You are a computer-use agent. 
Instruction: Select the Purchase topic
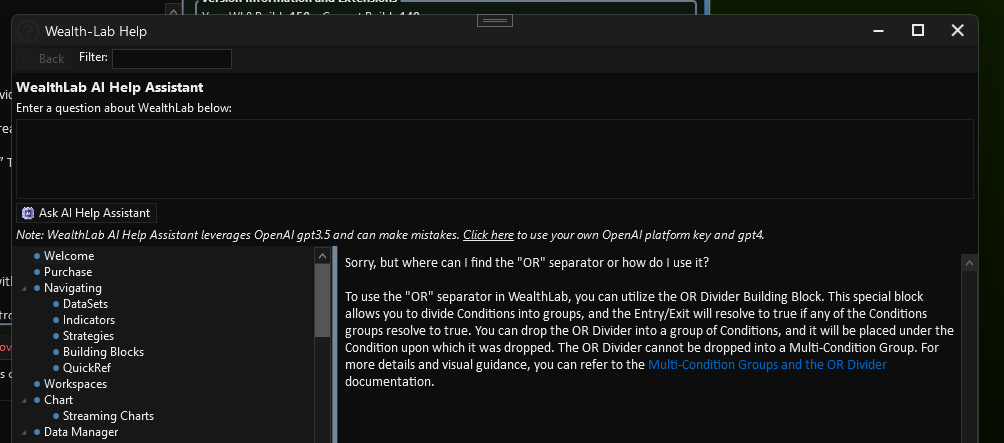click(68, 272)
